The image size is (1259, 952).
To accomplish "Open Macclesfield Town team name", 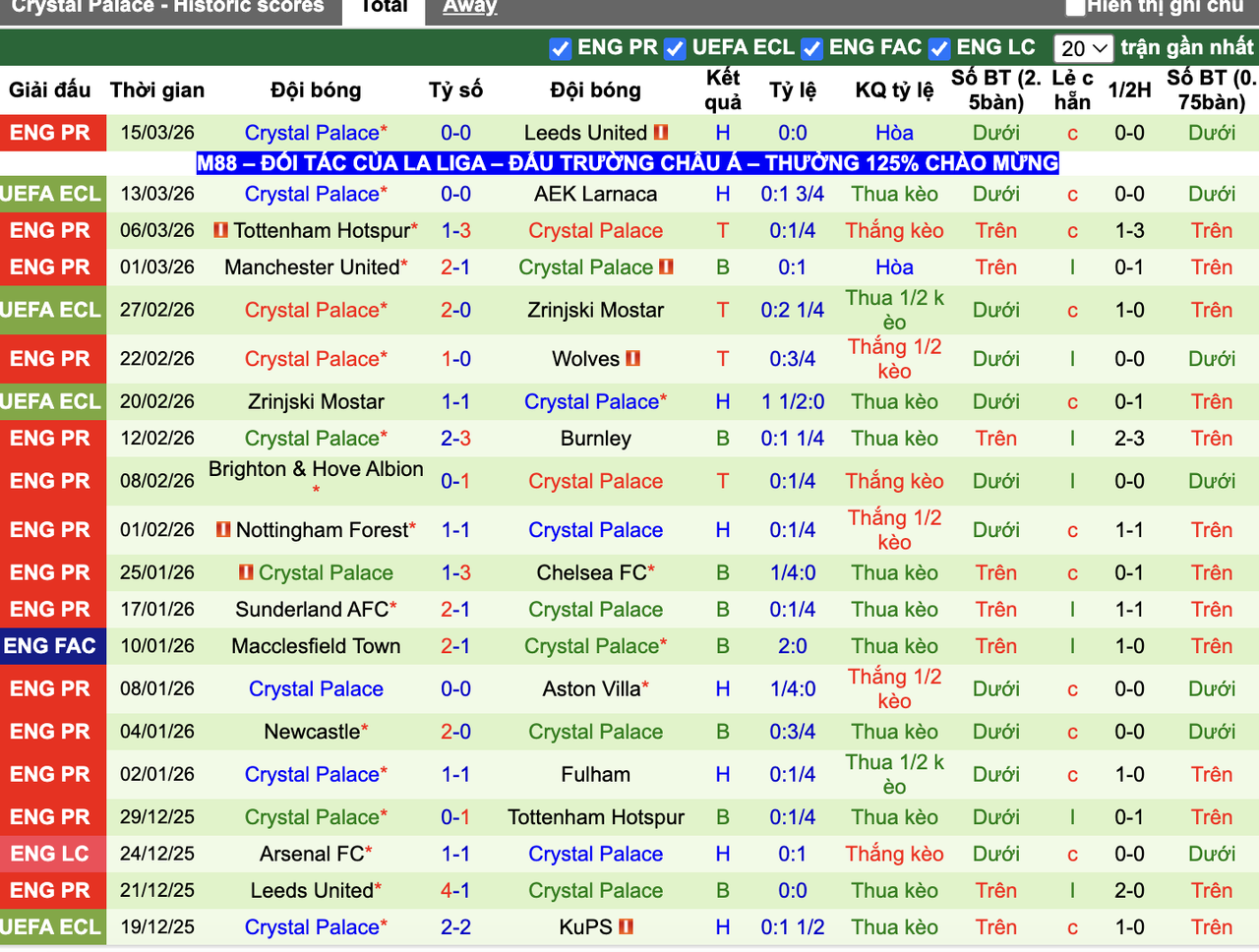I will [x=316, y=646].
